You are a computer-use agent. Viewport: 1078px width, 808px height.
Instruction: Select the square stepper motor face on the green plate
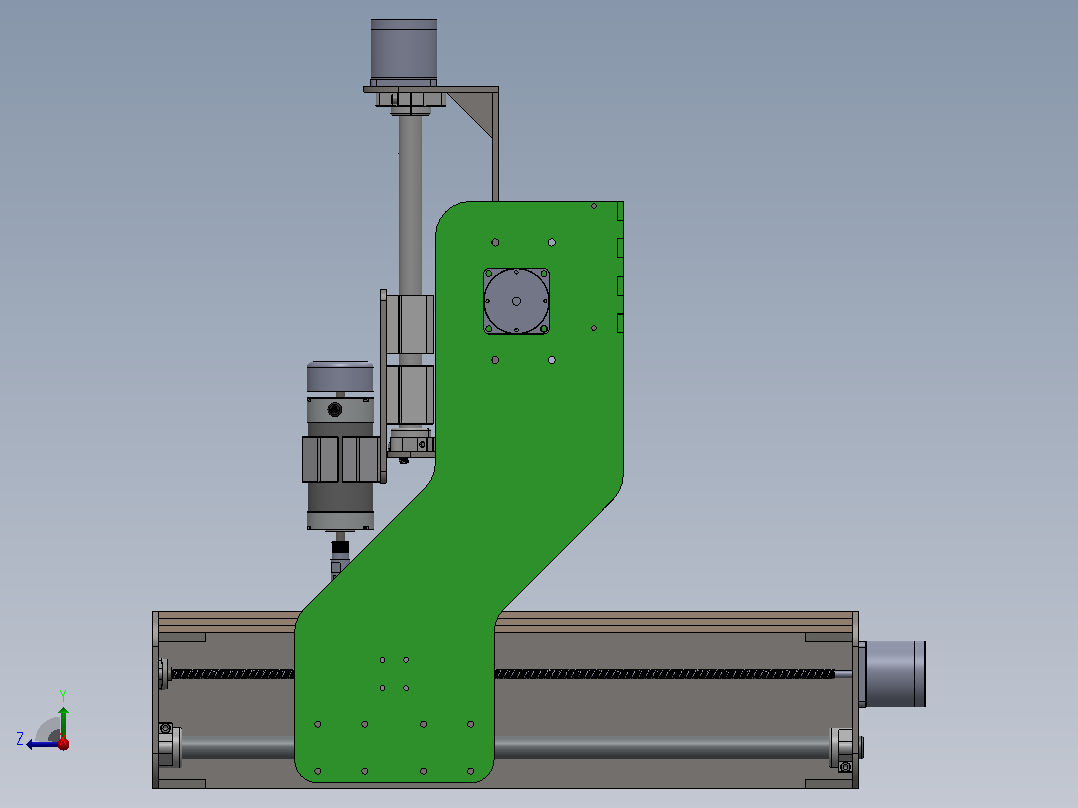516,301
